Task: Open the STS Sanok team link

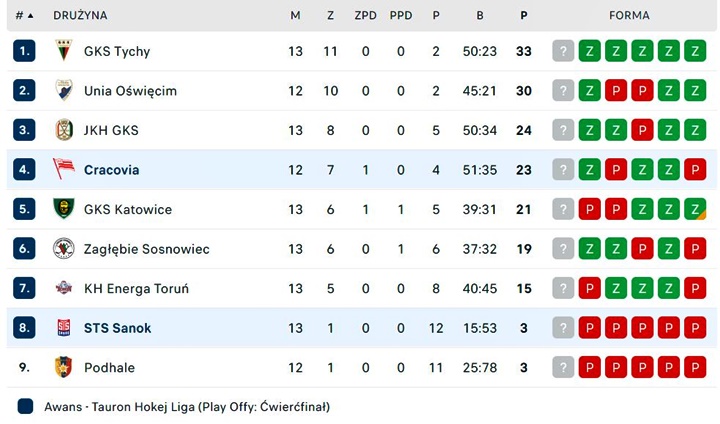Action: (x=118, y=328)
